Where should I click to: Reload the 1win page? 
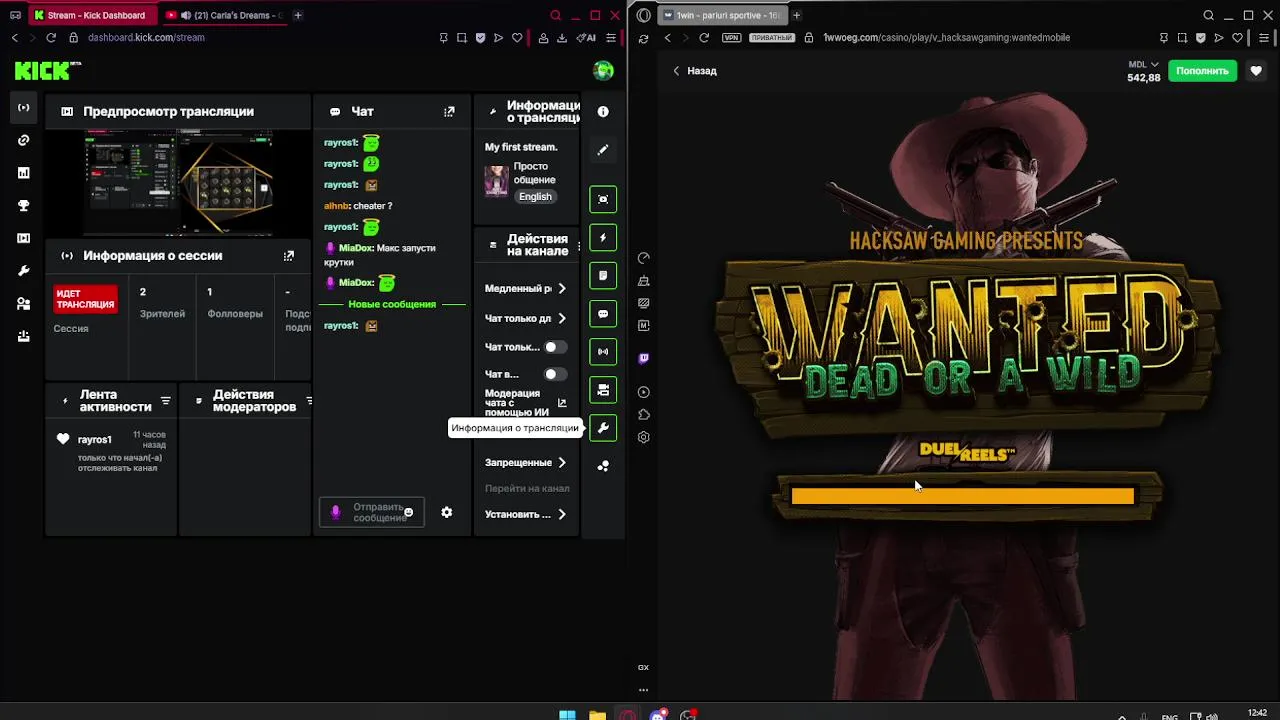click(x=704, y=38)
